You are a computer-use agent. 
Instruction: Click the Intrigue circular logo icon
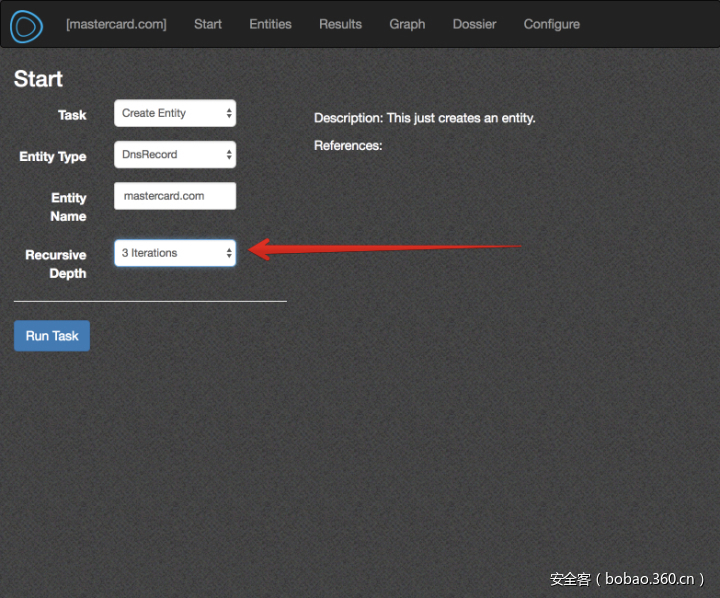pyautogui.click(x=27, y=25)
